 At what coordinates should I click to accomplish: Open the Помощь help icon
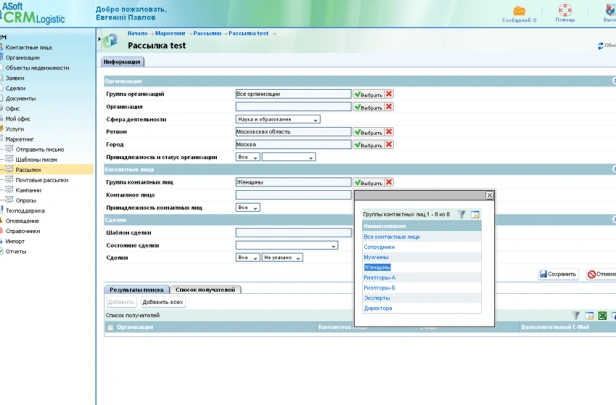[565, 12]
